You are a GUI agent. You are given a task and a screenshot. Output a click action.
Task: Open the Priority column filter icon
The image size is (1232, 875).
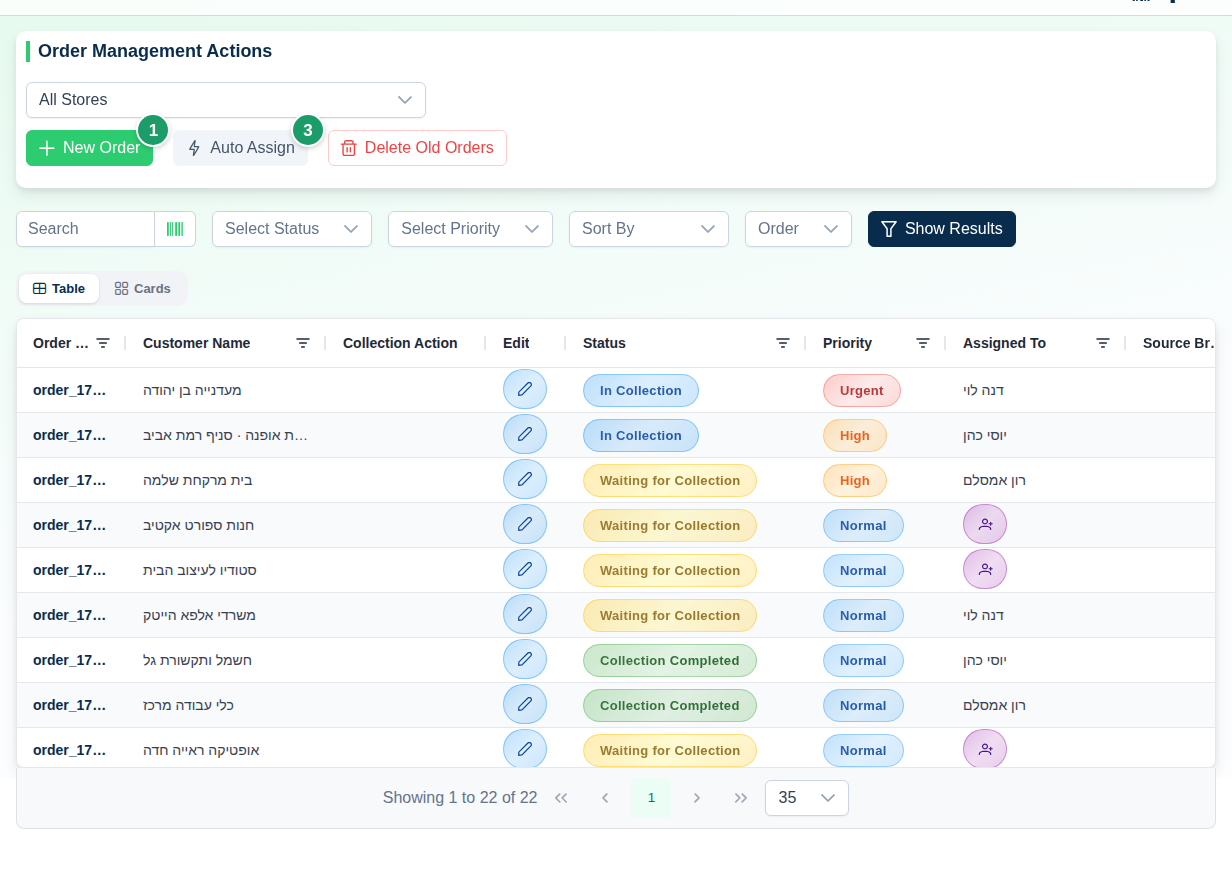click(923, 343)
